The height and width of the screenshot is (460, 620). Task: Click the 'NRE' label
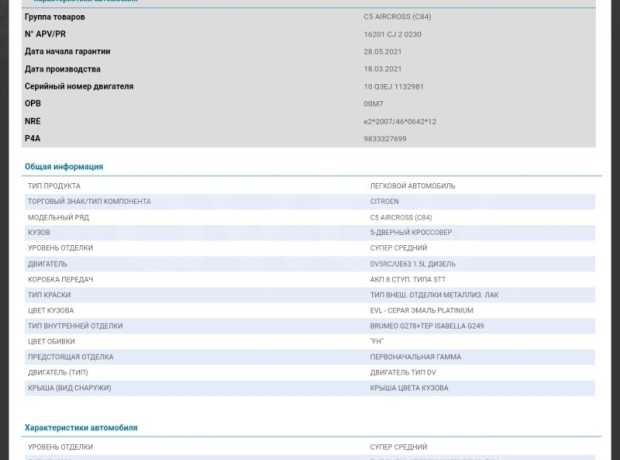[x=32, y=121]
